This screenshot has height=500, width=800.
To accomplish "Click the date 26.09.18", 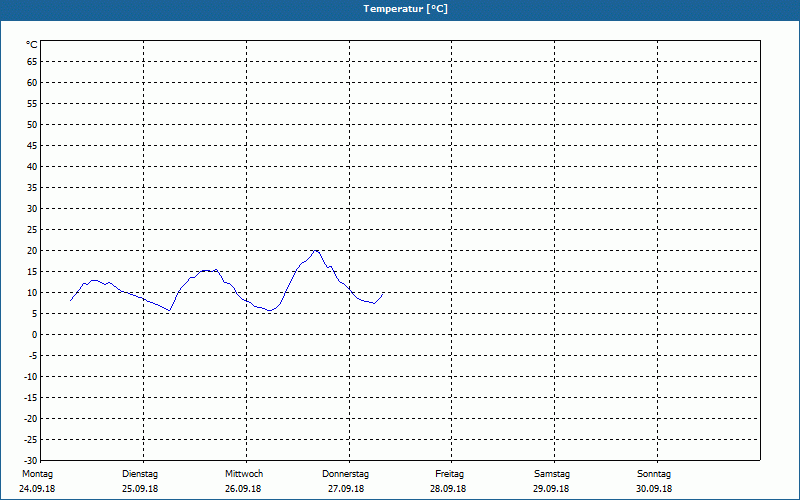I will (243, 489).
